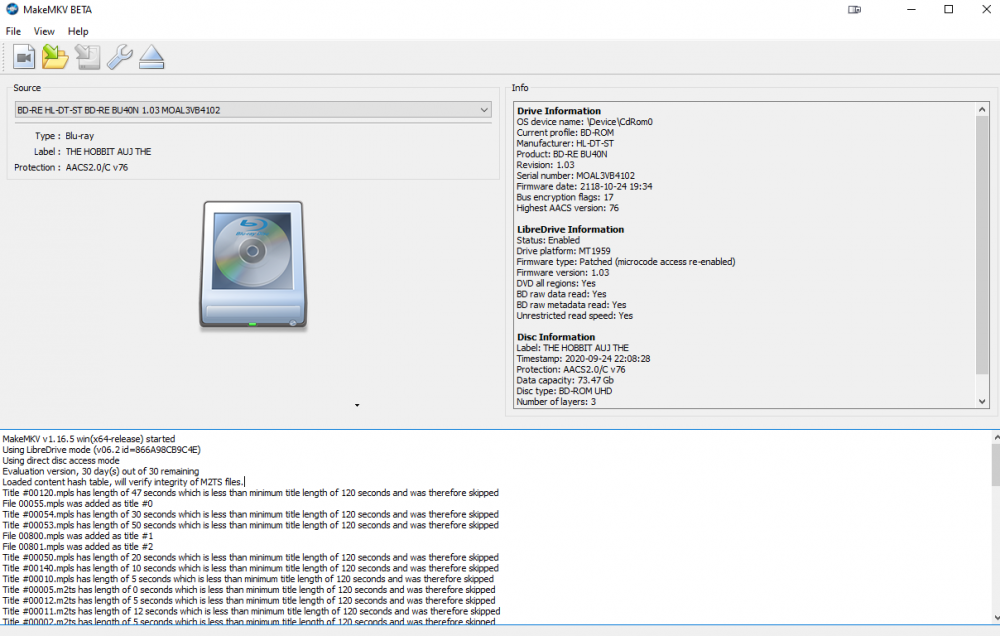1000x636 pixels.
Task: Open the View menu
Action: coord(44,31)
